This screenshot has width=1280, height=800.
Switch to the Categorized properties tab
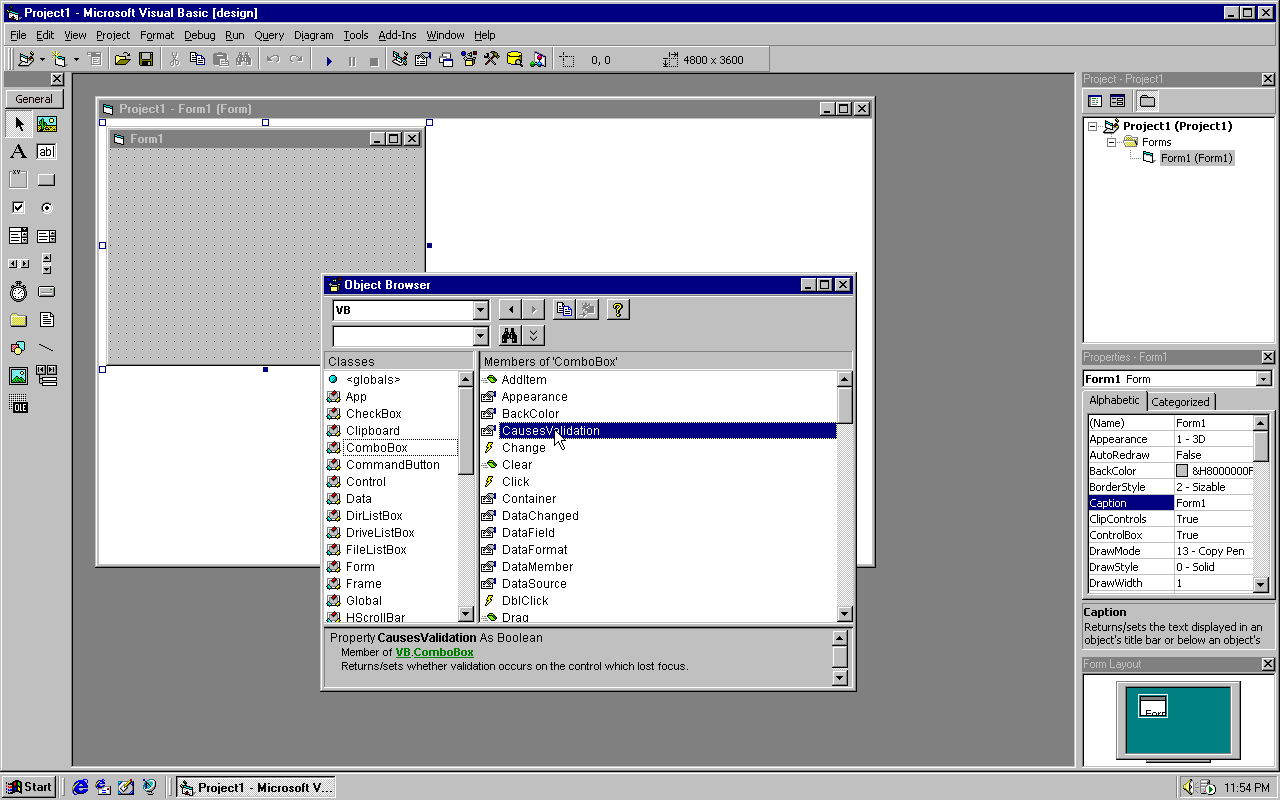tap(1180, 402)
